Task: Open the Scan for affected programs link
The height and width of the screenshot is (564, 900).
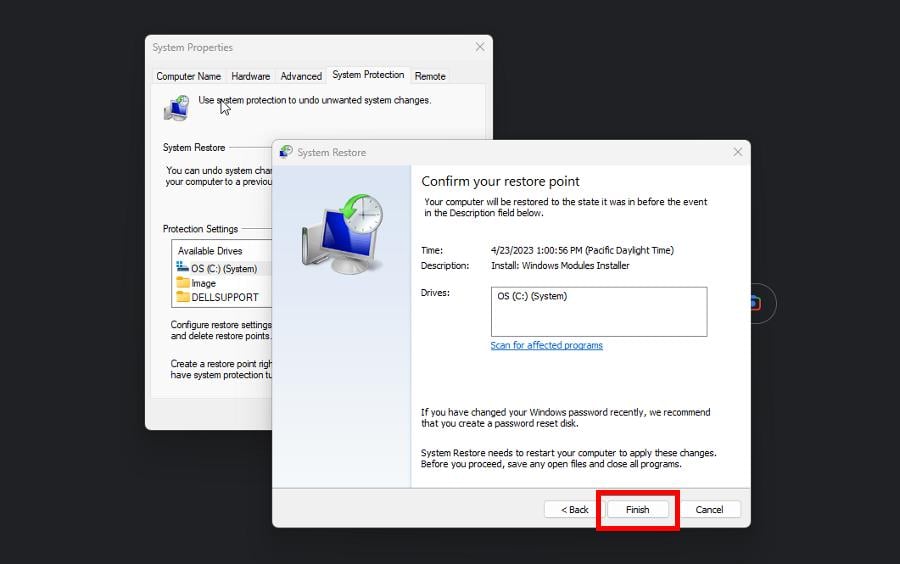Action: tap(546, 345)
